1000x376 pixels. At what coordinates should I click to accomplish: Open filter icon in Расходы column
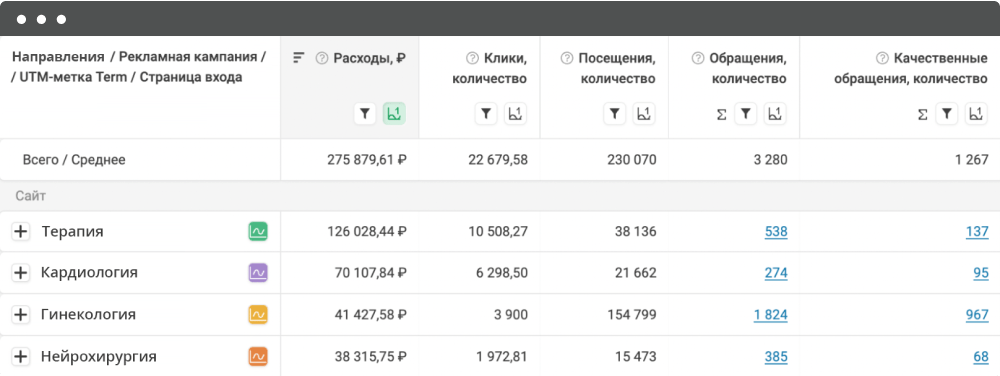tap(365, 114)
